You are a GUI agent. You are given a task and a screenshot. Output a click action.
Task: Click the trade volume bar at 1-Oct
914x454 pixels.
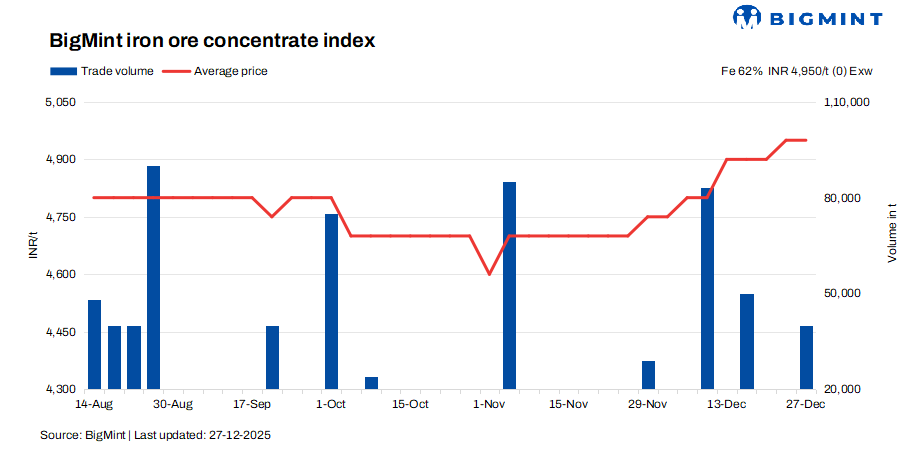click(332, 301)
